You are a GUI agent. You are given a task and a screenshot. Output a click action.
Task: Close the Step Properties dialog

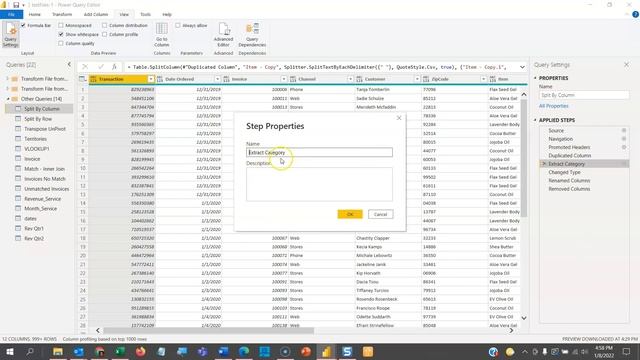point(399,118)
